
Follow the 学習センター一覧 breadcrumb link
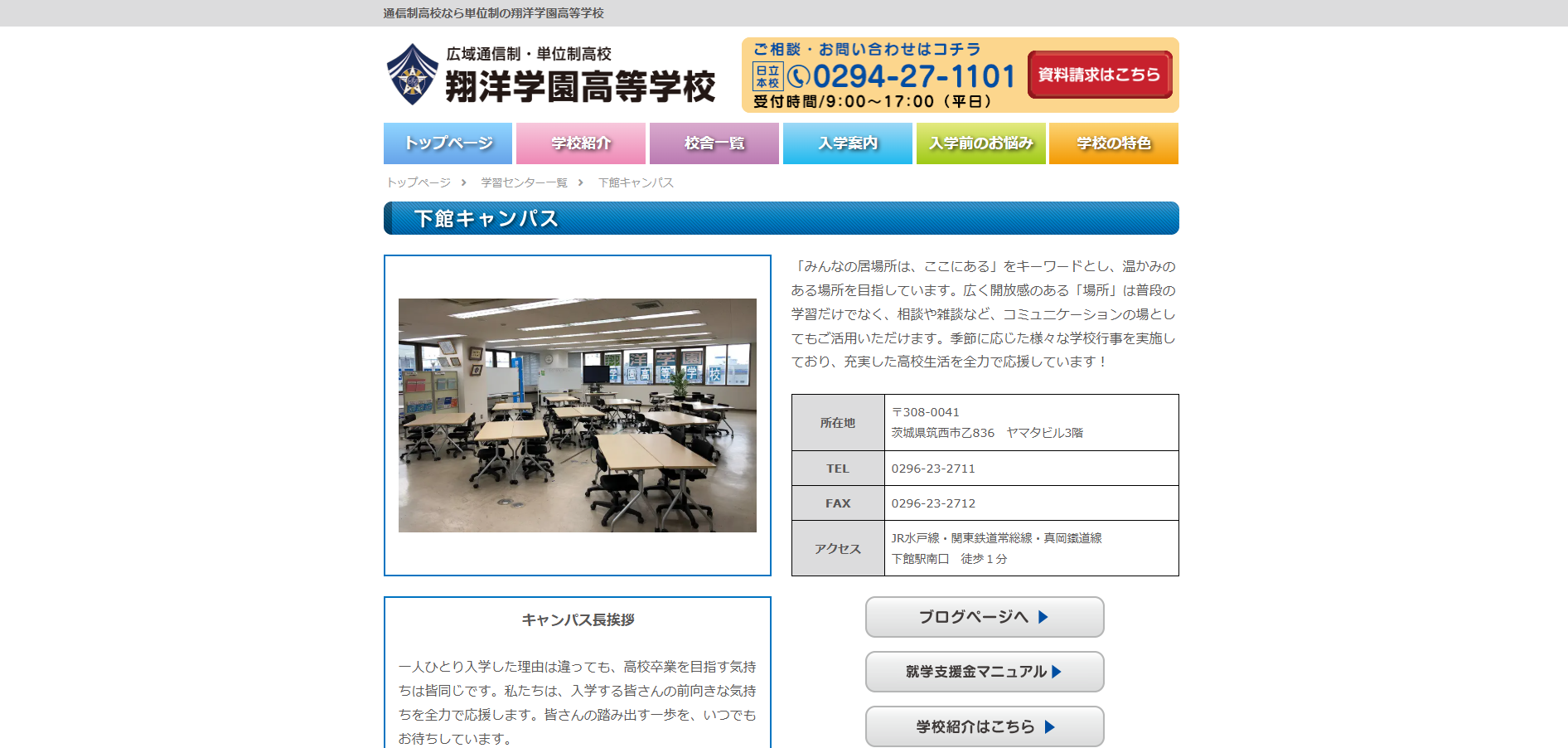(x=524, y=182)
